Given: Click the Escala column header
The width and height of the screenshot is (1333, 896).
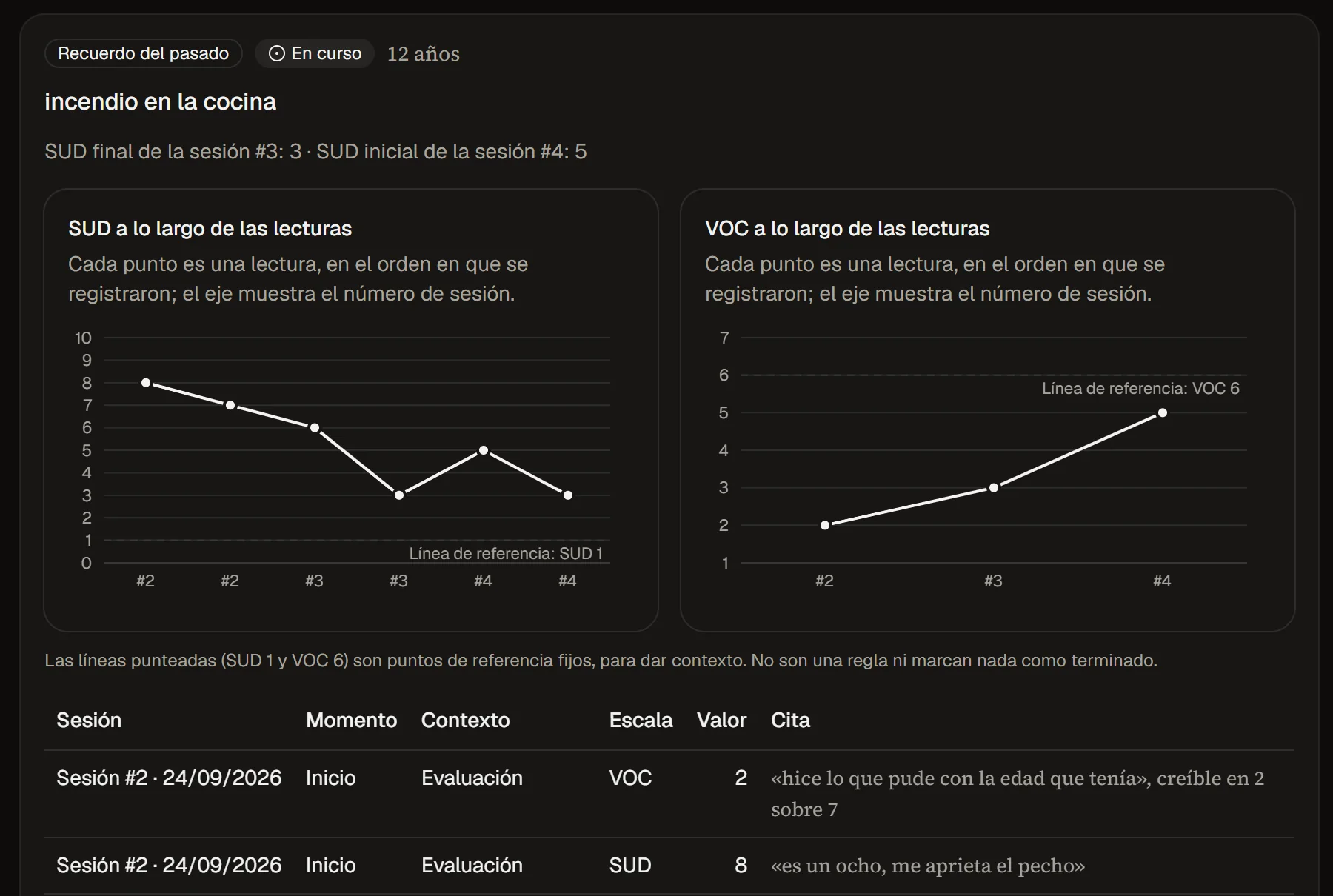Looking at the screenshot, I should [641, 720].
